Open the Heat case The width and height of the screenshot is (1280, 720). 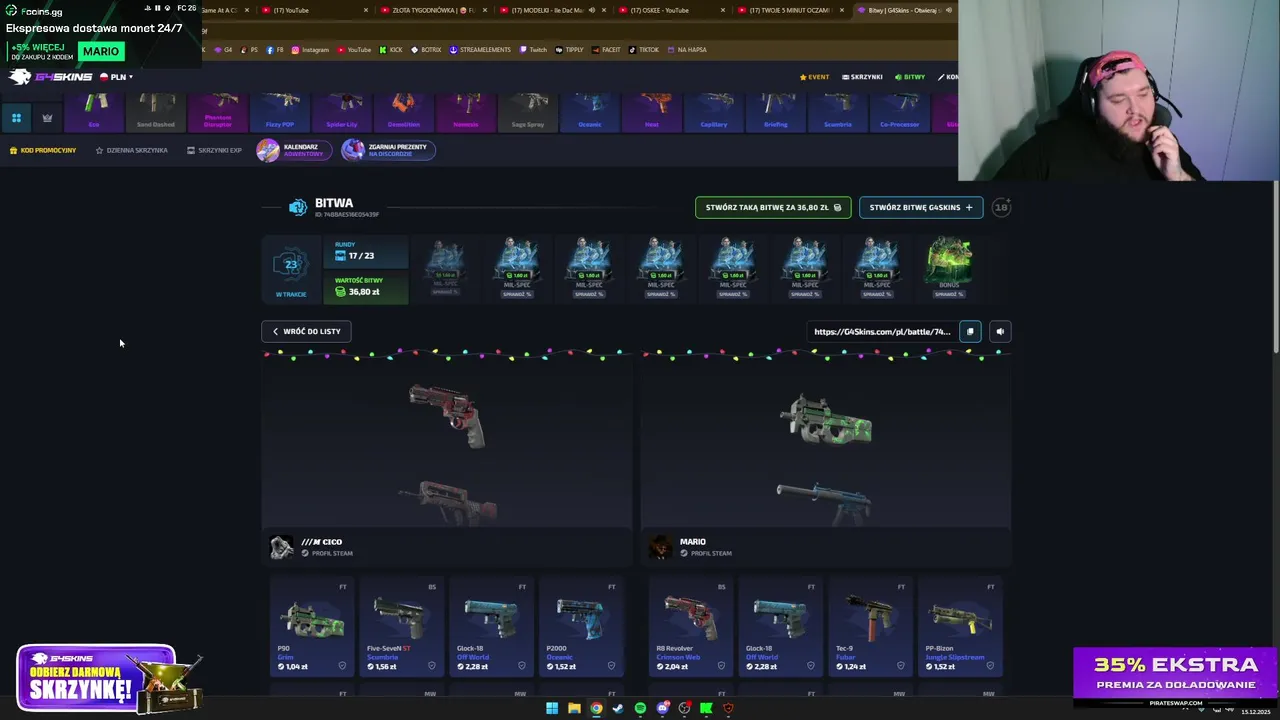[652, 111]
